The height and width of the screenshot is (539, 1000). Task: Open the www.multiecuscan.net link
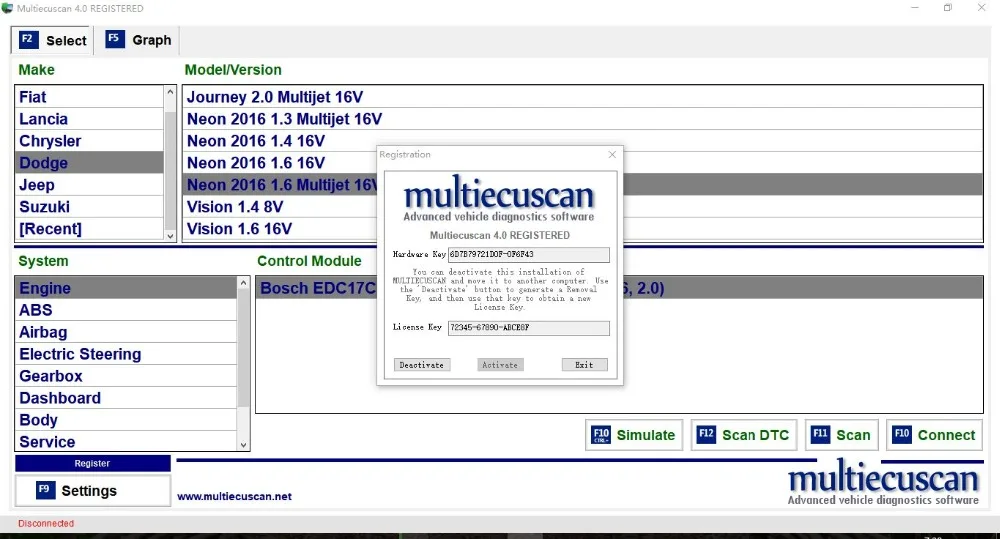(235, 496)
